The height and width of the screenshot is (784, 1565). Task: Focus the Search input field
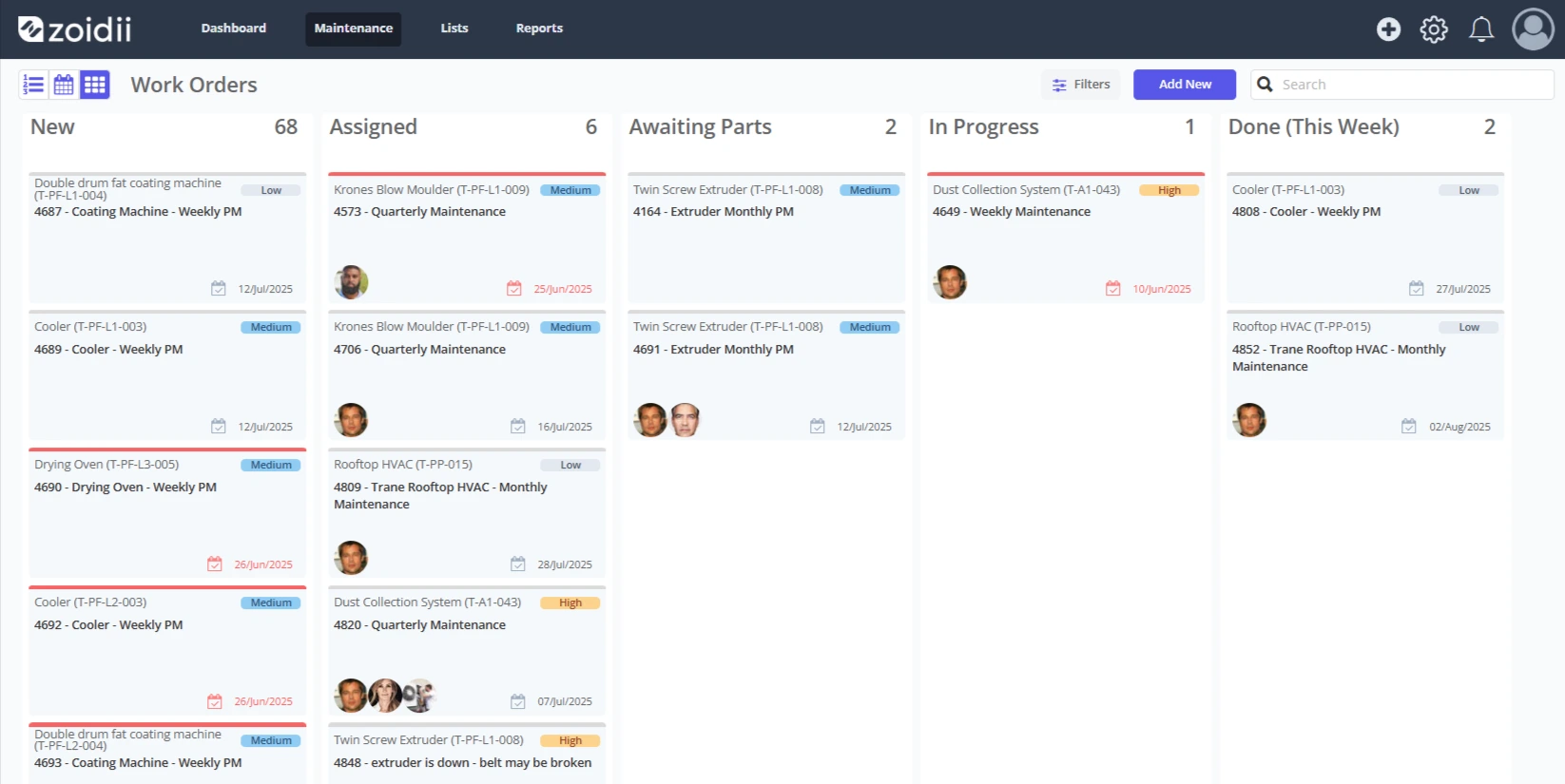tap(1402, 85)
